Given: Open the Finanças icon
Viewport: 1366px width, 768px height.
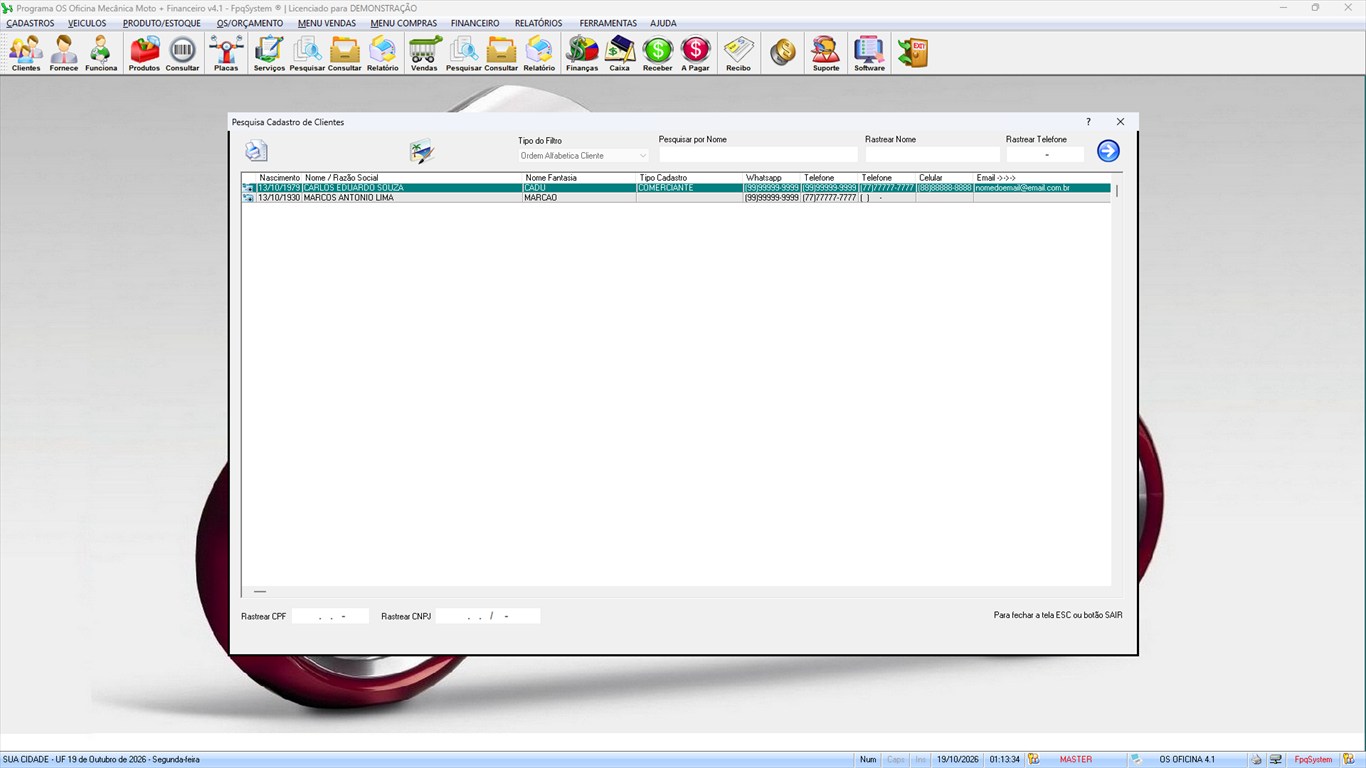Looking at the screenshot, I should coord(582,54).
